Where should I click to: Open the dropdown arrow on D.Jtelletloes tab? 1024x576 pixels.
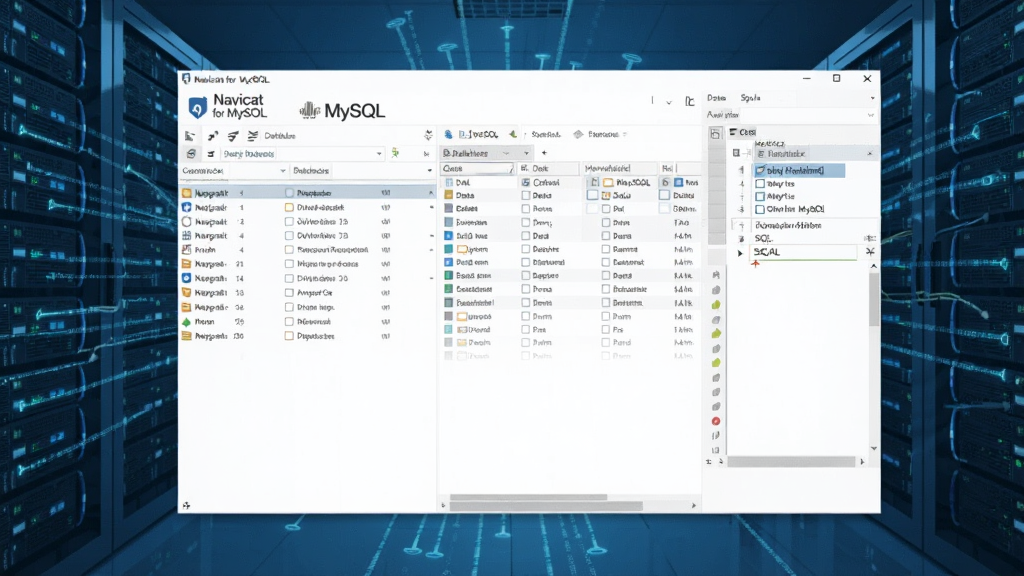pos(526,153)
